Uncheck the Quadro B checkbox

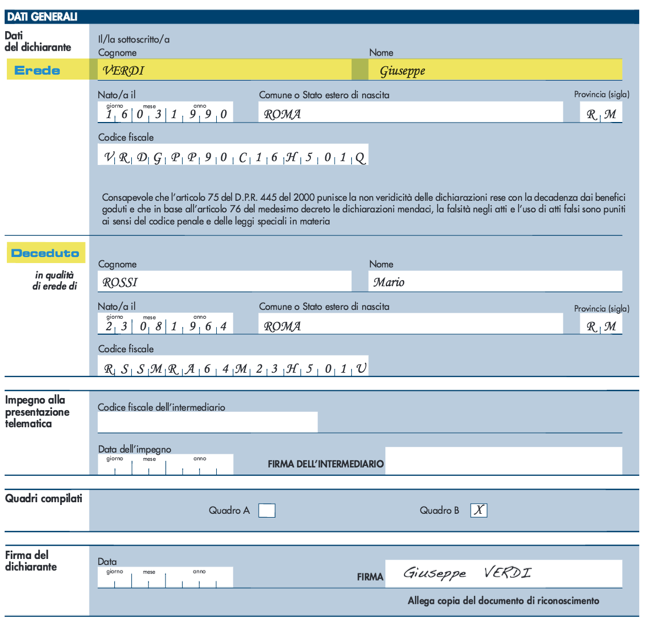pyautogui.click(x=479, y=510)
